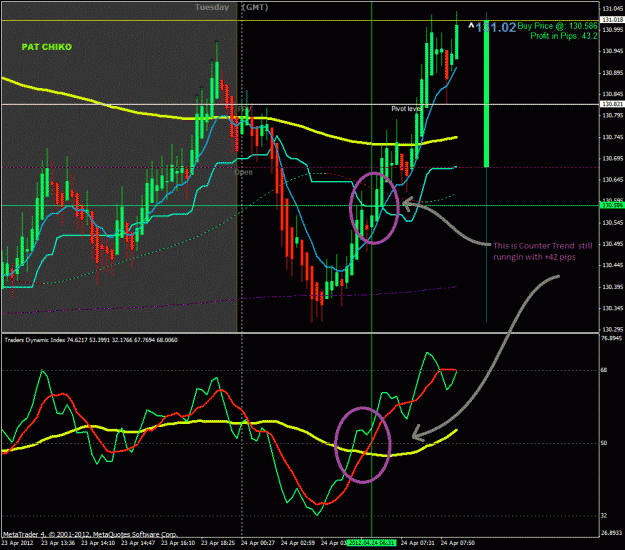This screenshot has width=625, height=550.
Task: Select the 131.045 price scale value
Action: (x=613, y=8)
